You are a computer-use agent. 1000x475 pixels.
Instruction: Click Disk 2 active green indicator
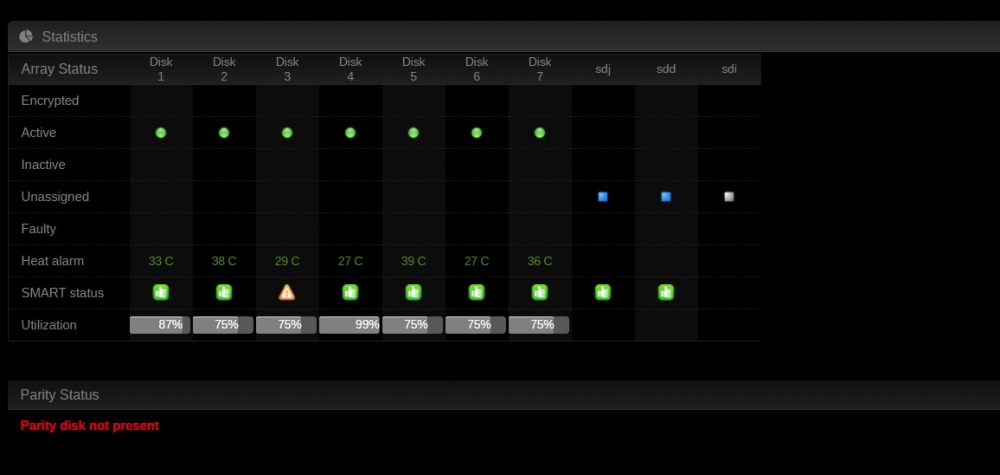coord(224,133)
